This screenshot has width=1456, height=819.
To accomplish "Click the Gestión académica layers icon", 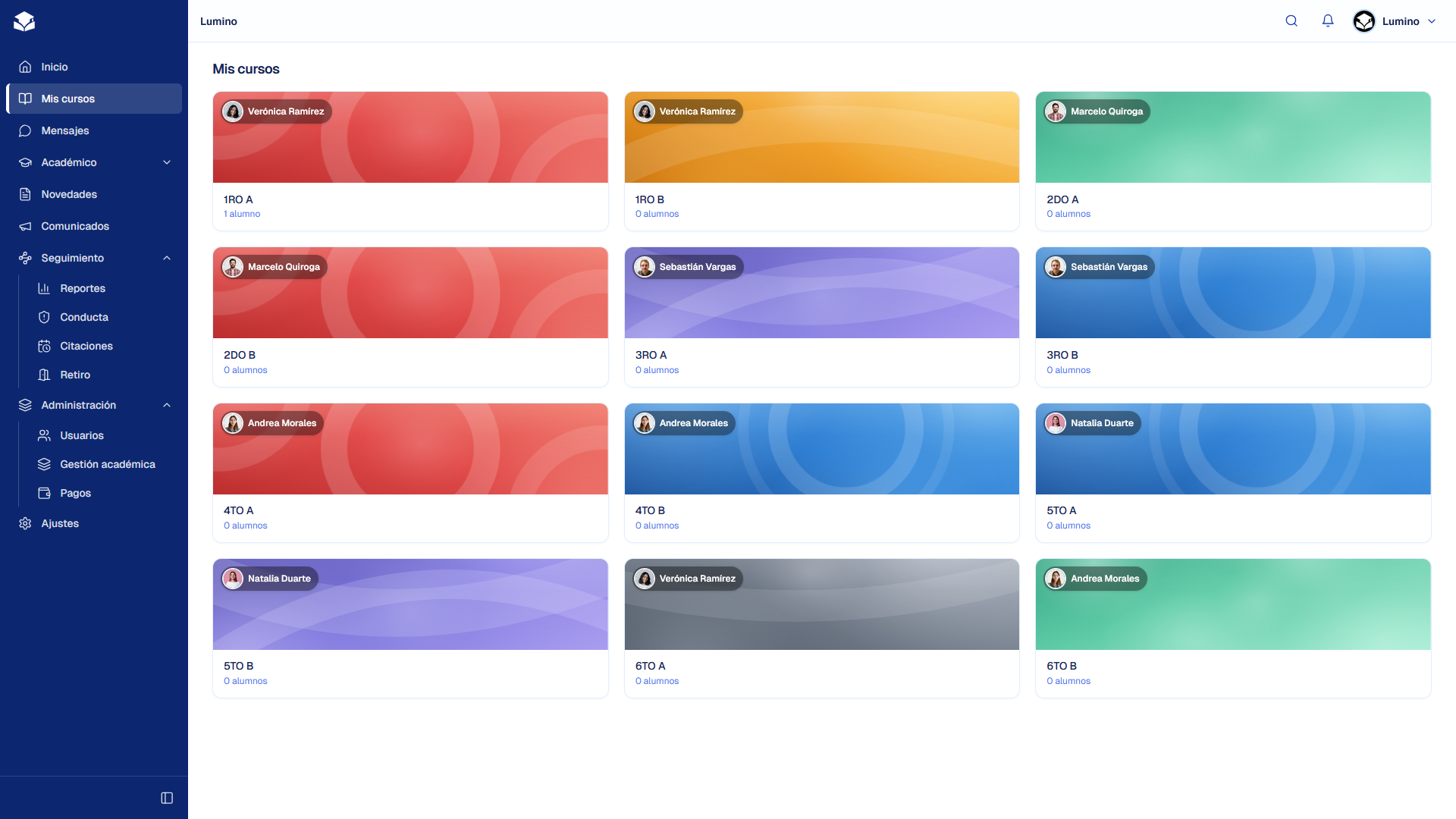I will [x=44, y=464].
